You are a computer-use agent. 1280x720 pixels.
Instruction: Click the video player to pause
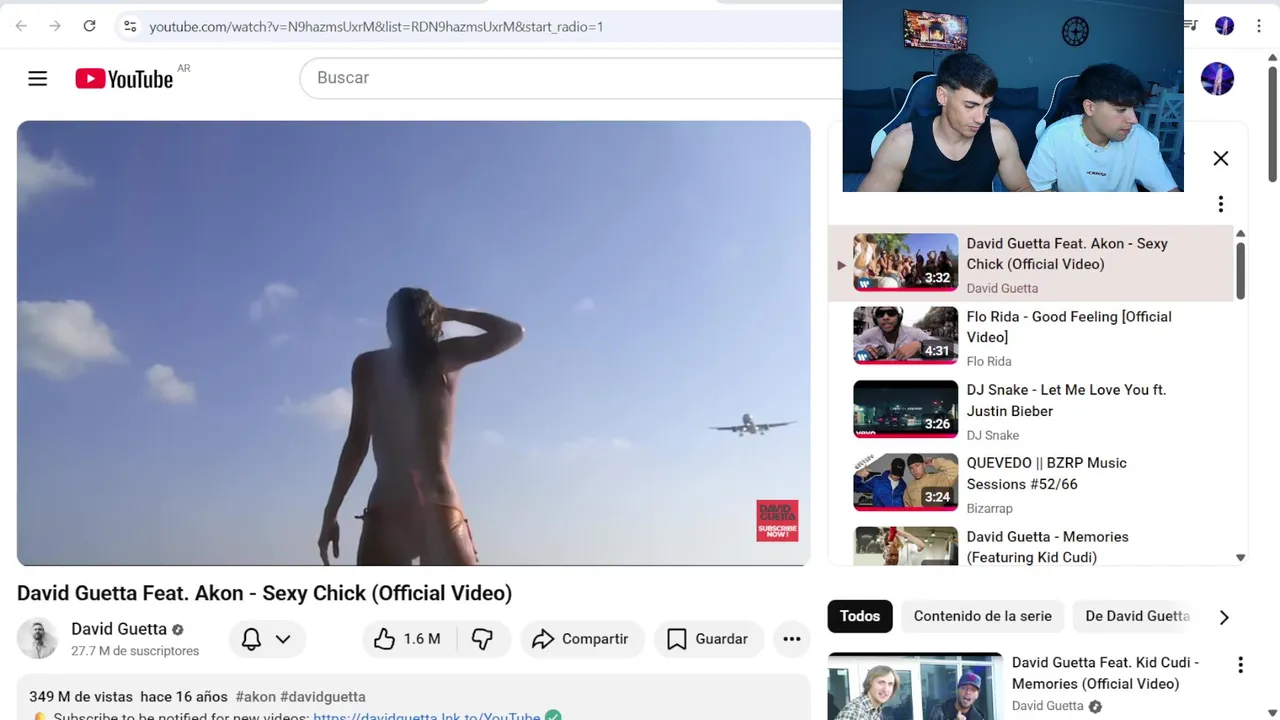(413, 343)
